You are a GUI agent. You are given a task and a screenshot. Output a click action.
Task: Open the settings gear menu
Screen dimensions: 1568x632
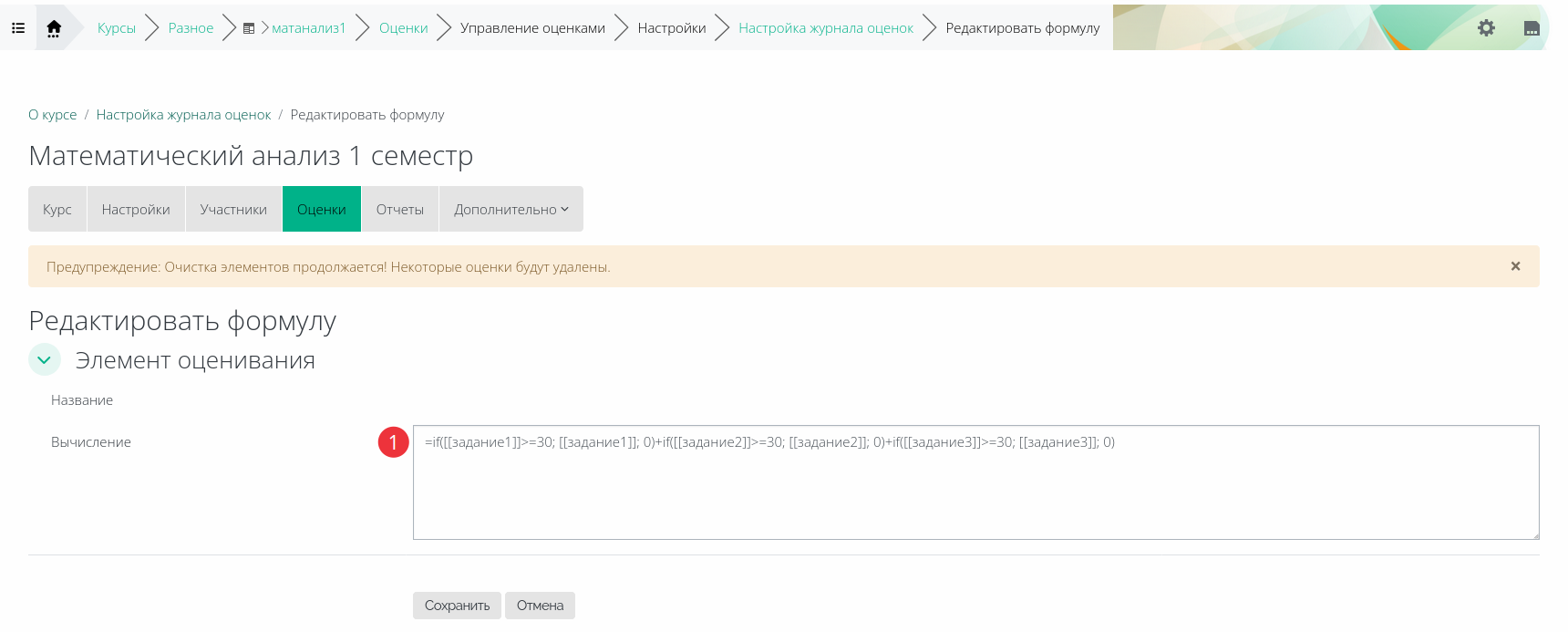click(1486, 28)
